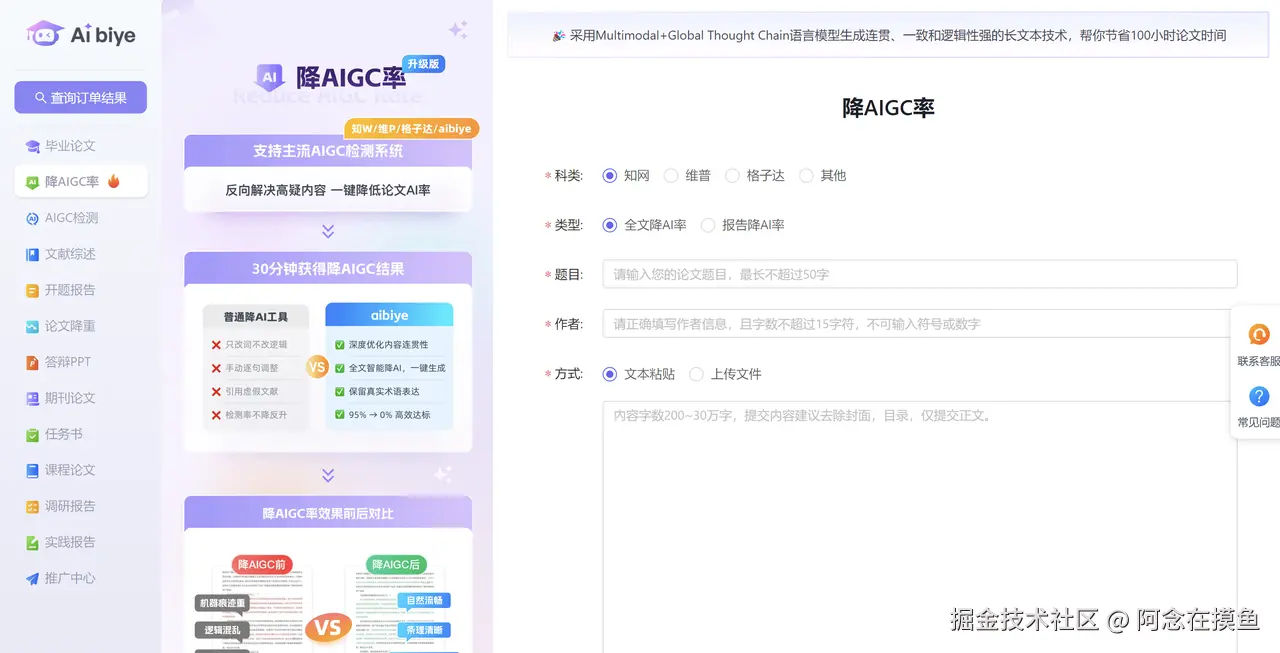Screen dimensions: 1280x653
Task: Select the 上传文件 input method
Action: pos(696,374)
